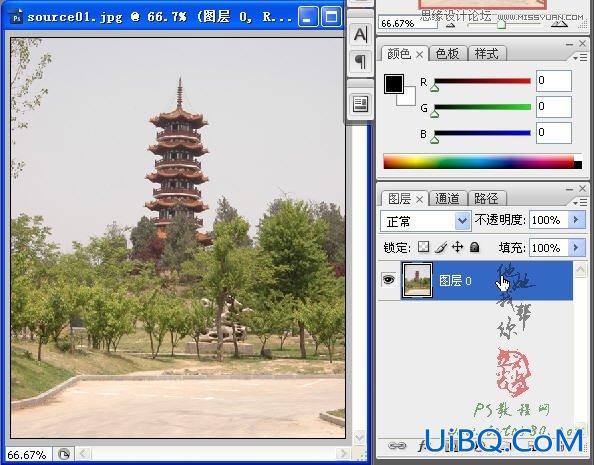Viewport: 594px width, 465px height.
Task: Click the G value input field
Action: pos(553,106)
